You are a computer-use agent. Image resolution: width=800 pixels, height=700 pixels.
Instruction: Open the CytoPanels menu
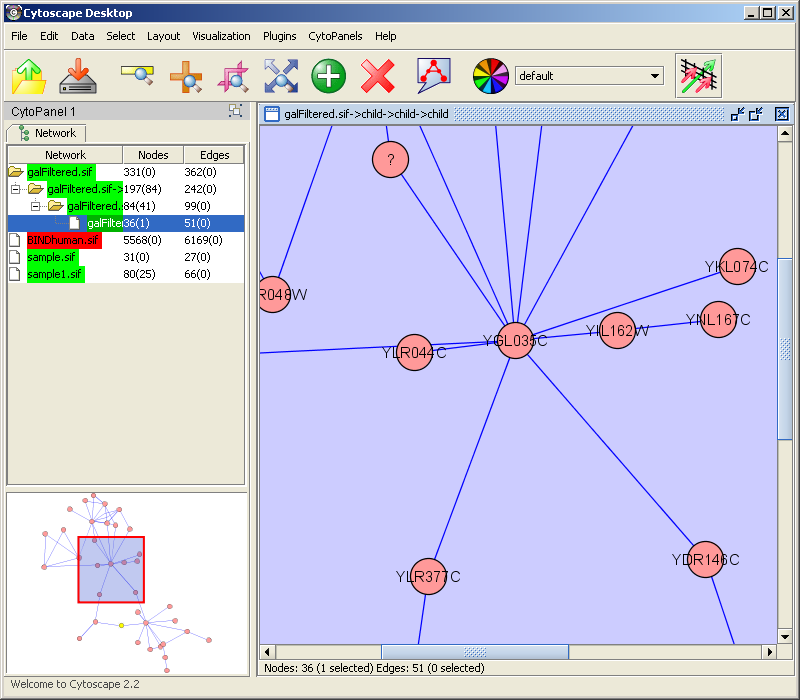[335, 36]
